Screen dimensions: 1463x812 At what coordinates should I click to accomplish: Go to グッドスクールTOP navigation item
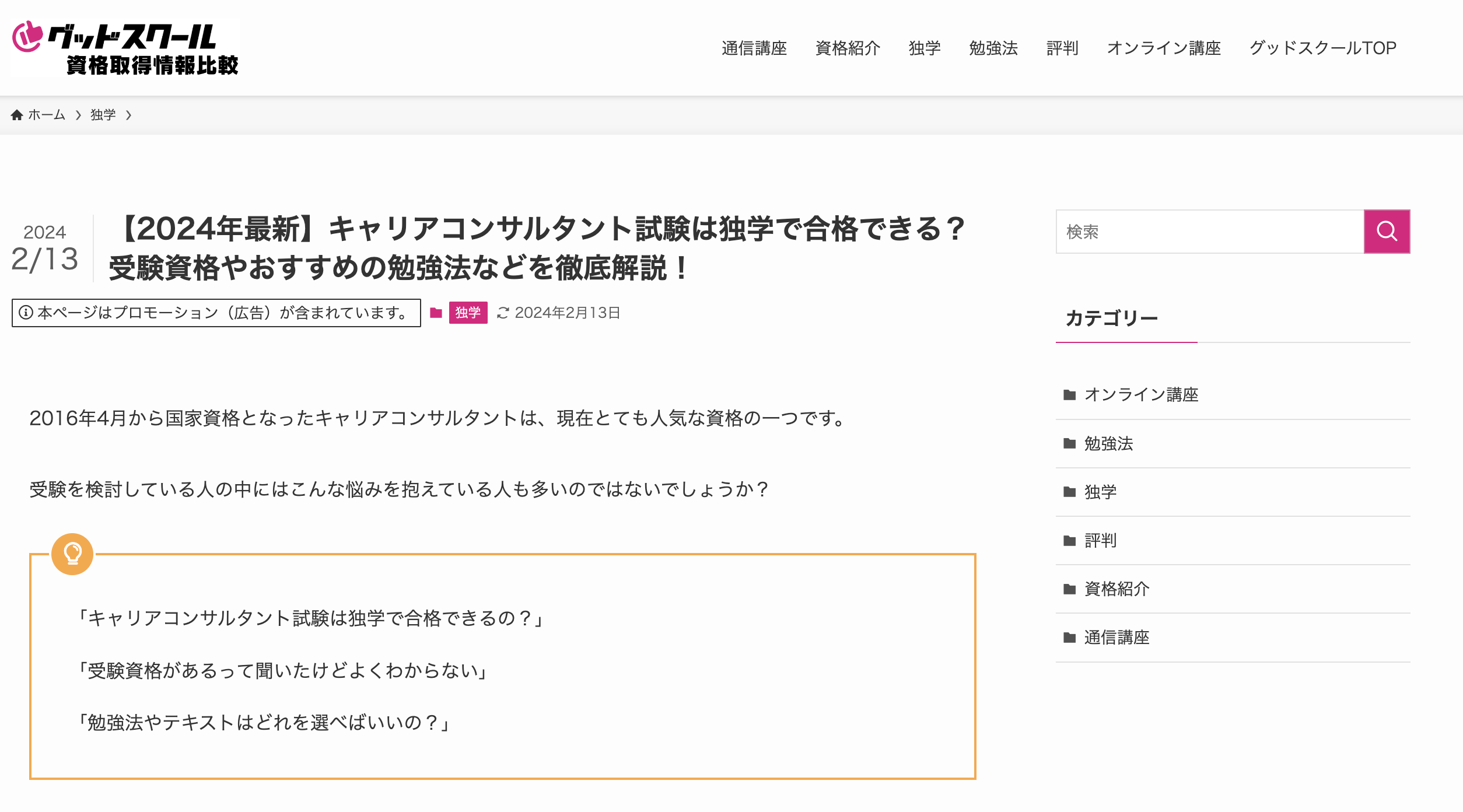point(1322,48)
